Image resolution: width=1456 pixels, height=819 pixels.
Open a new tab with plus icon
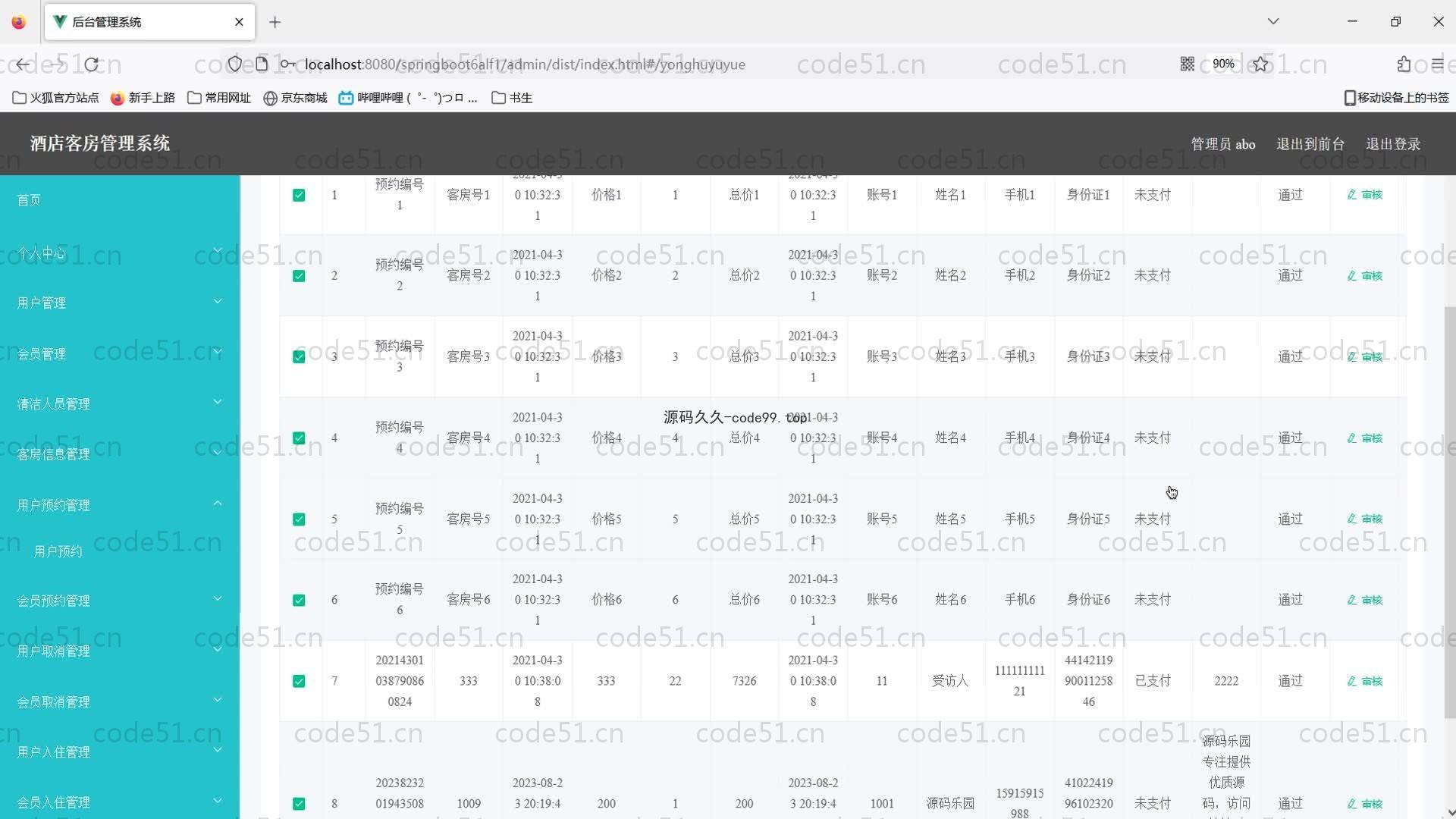275,22
